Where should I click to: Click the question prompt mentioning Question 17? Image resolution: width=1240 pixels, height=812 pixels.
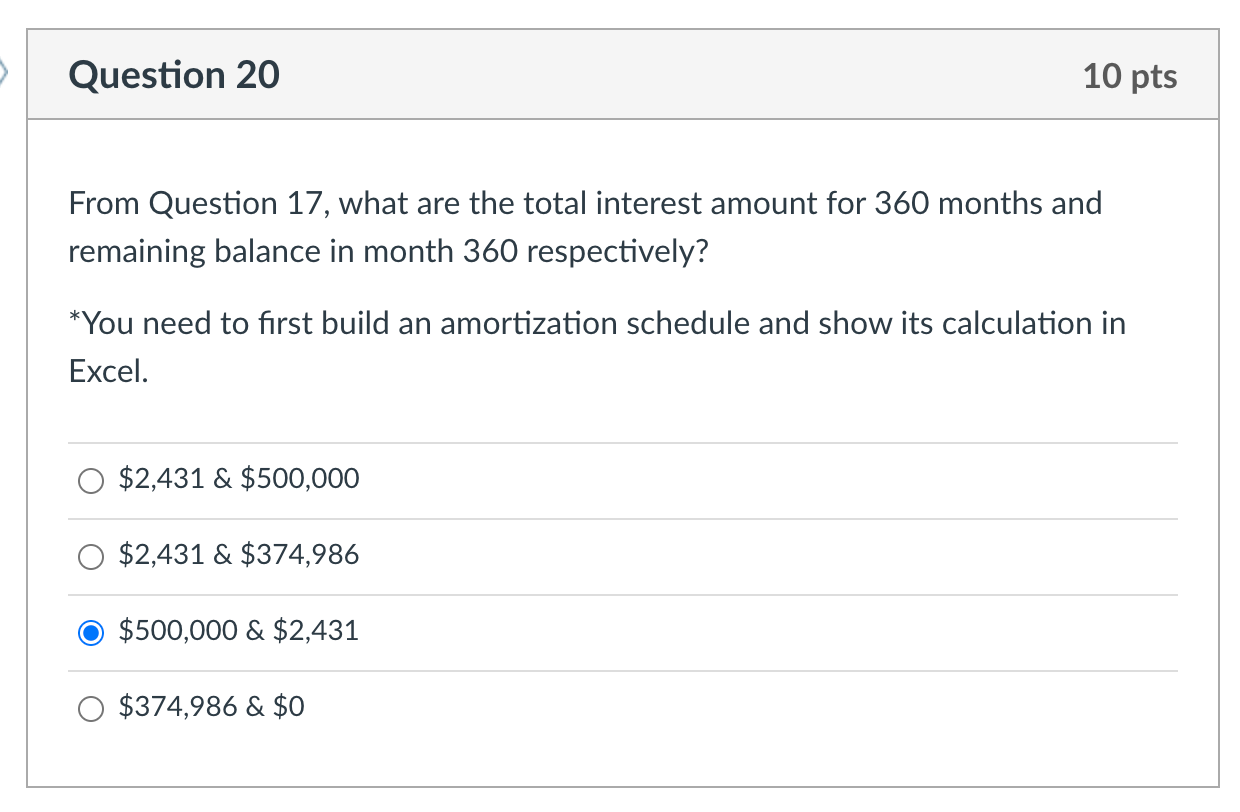coord(584,227)
